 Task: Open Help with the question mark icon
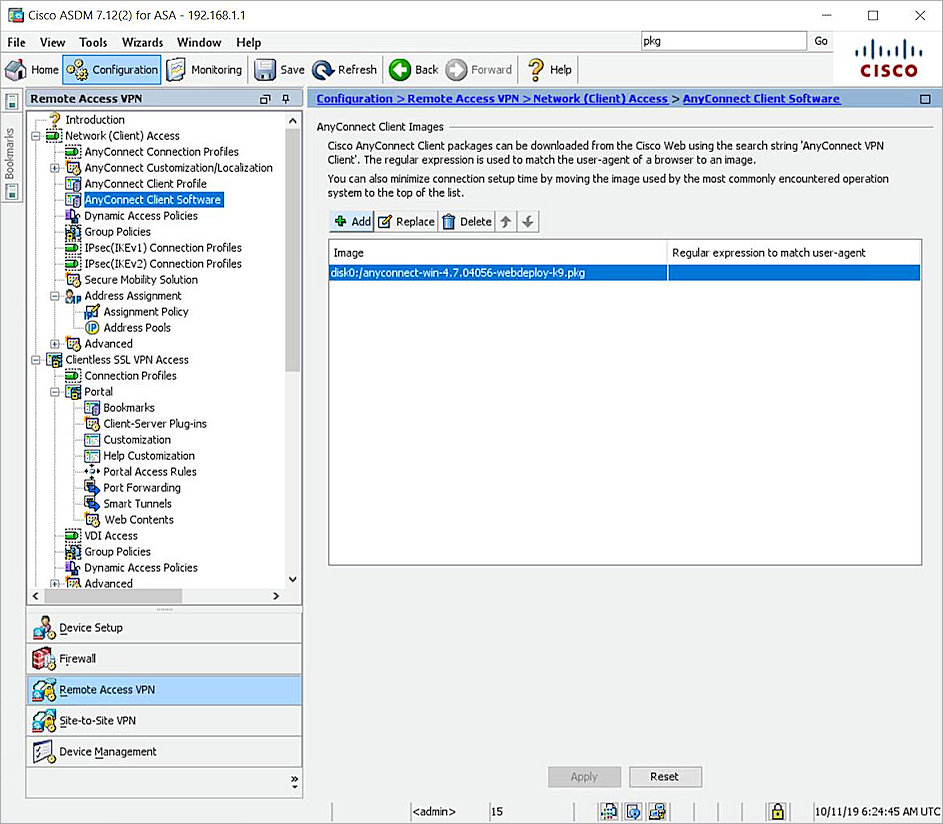click(x=536, y=70)
